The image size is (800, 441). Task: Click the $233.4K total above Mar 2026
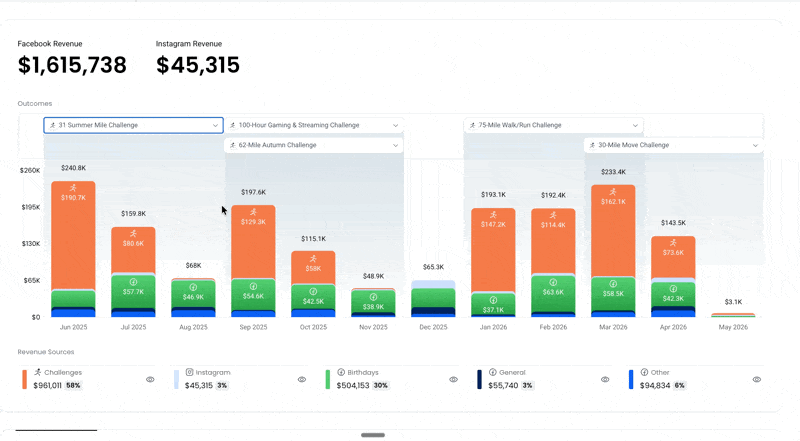(613, 172)
